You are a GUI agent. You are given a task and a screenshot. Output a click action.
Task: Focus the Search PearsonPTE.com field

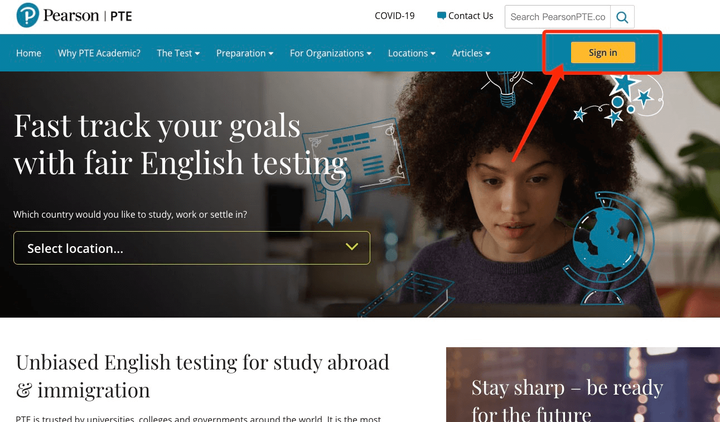[x=557, y=17]
